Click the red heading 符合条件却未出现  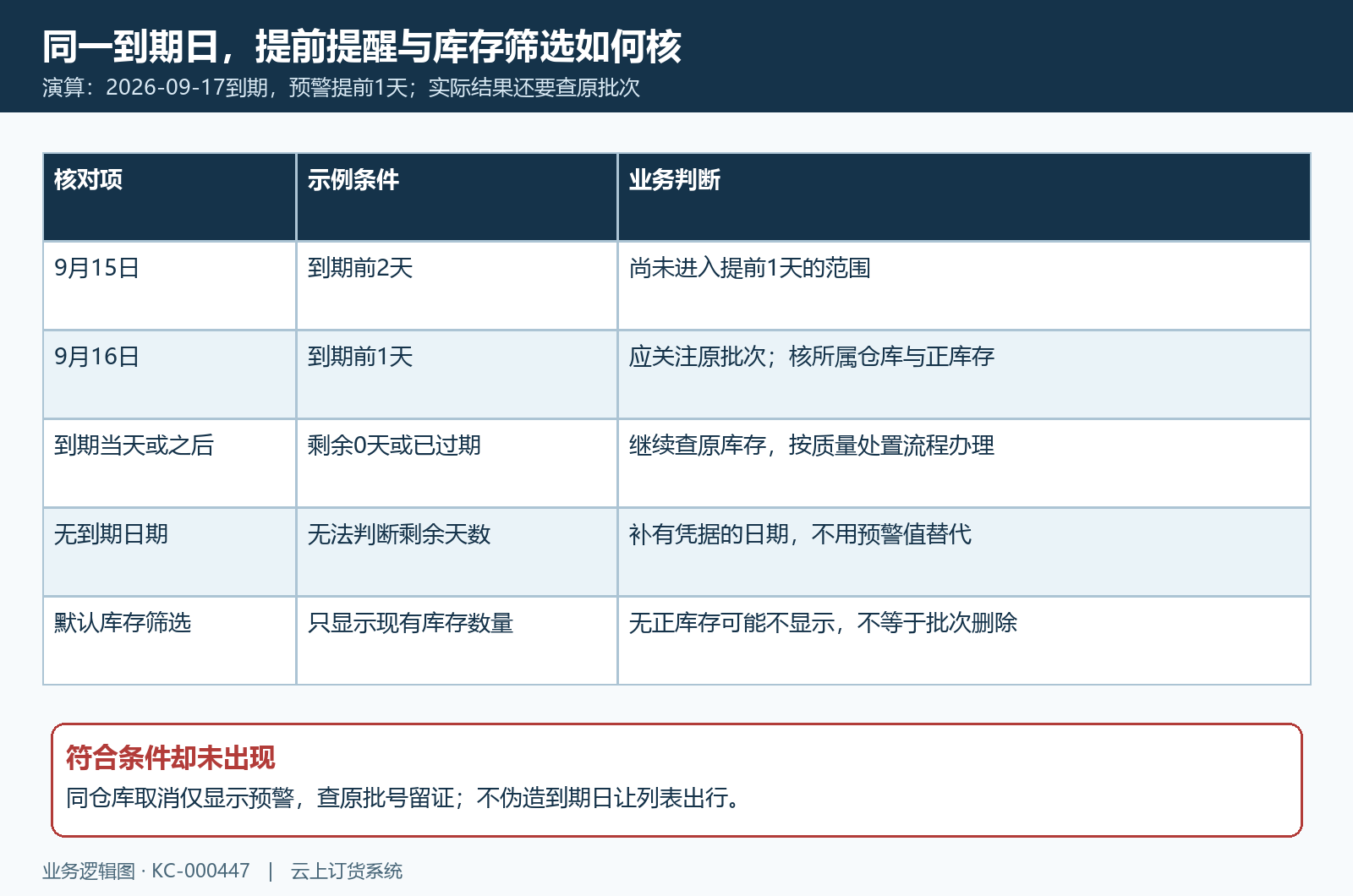[171, 758]
